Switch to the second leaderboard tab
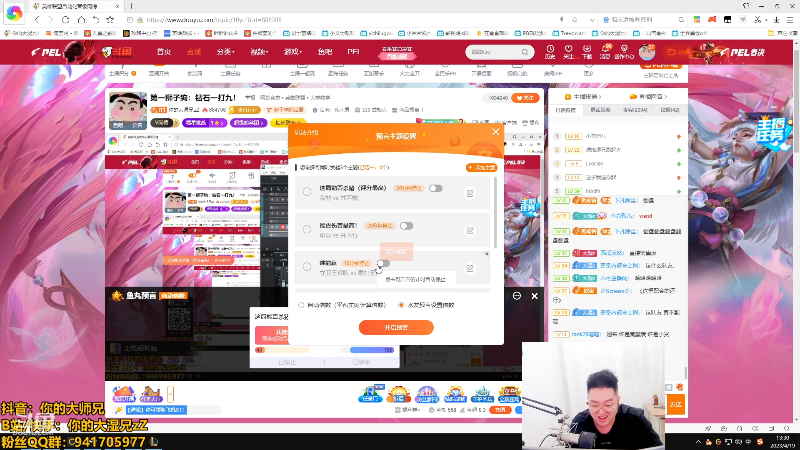Image resolution: width=800 pixels, height=450 pixels. (600, 110)
